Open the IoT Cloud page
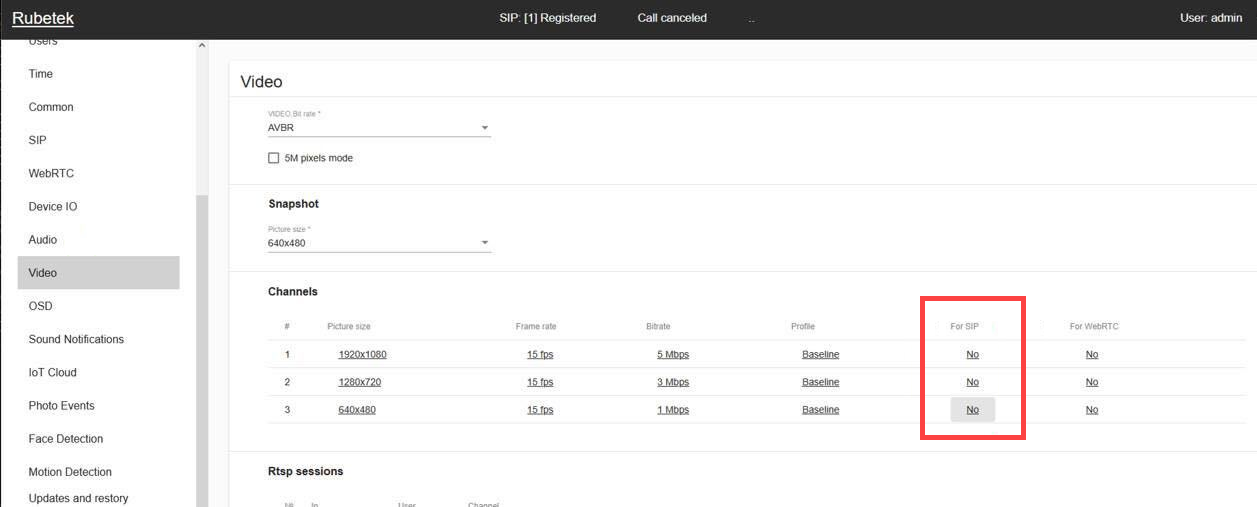 [53, 372]
